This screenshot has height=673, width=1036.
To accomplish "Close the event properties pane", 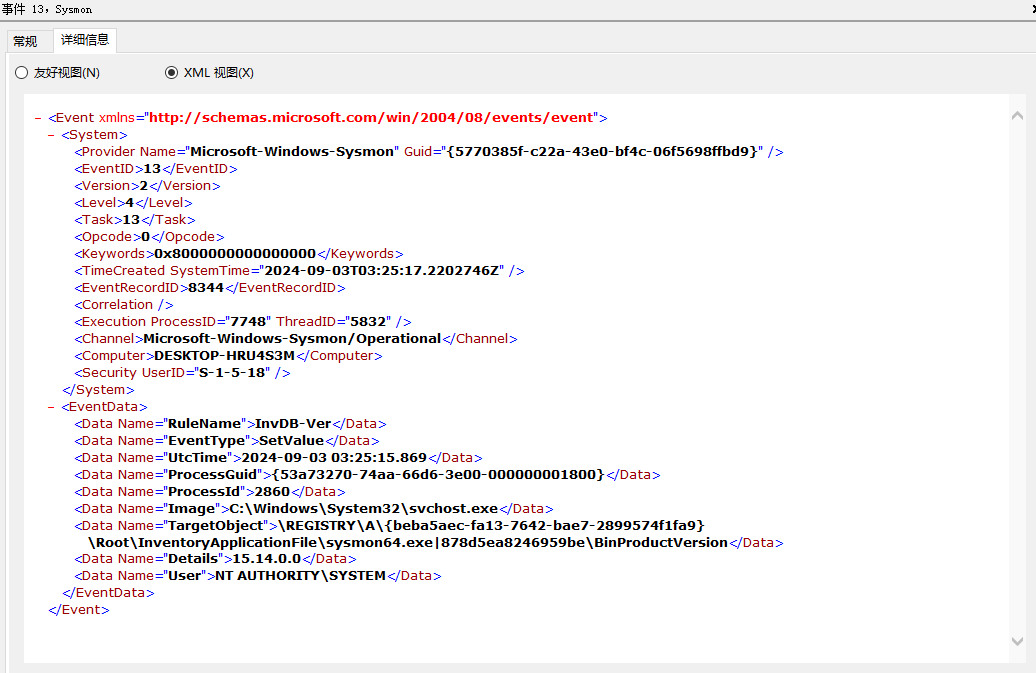I will [1033, 9].
